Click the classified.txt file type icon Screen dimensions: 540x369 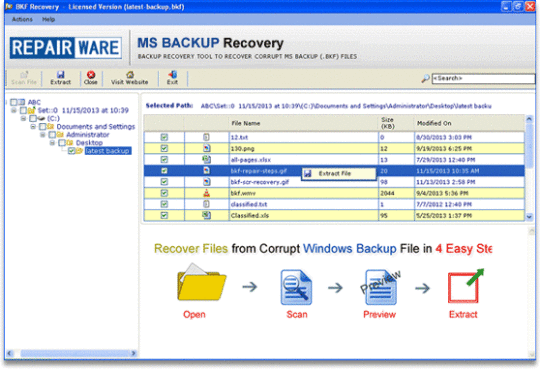coord(206,204)
